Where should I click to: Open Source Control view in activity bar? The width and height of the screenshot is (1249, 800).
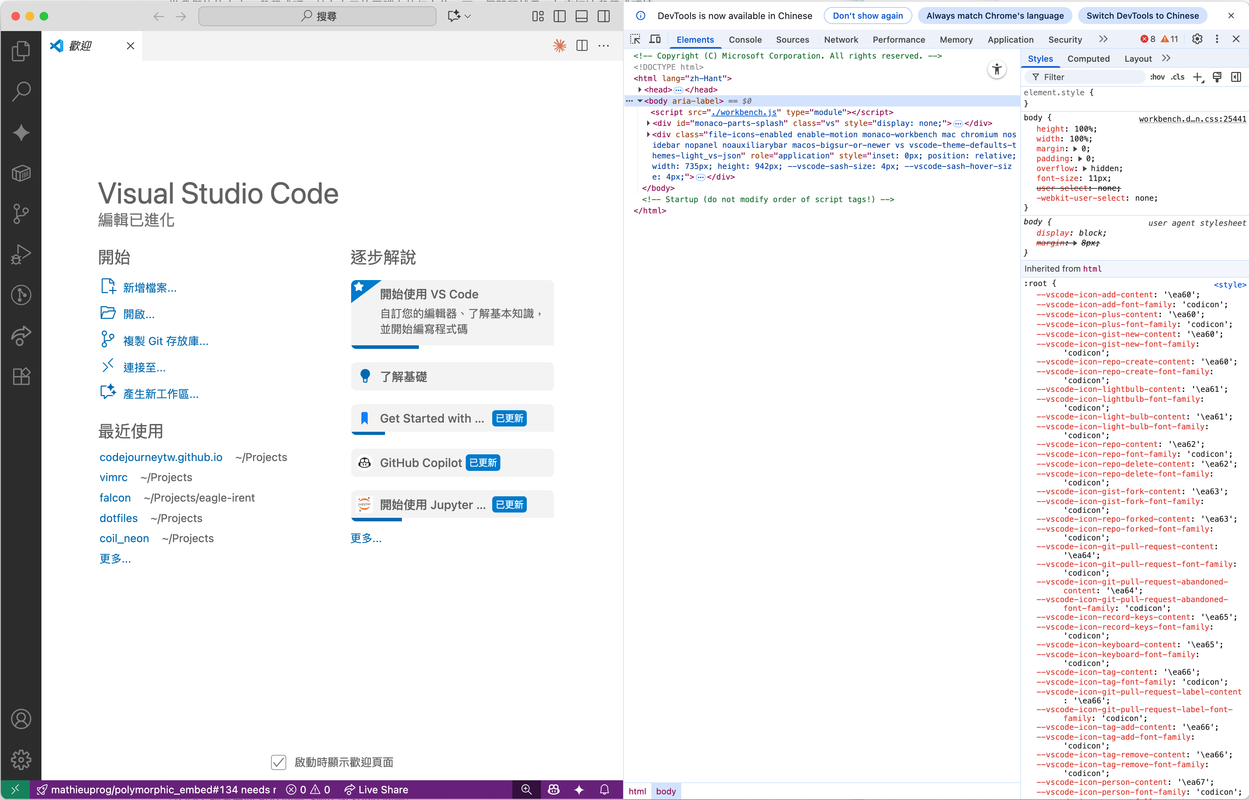(20, 214)
